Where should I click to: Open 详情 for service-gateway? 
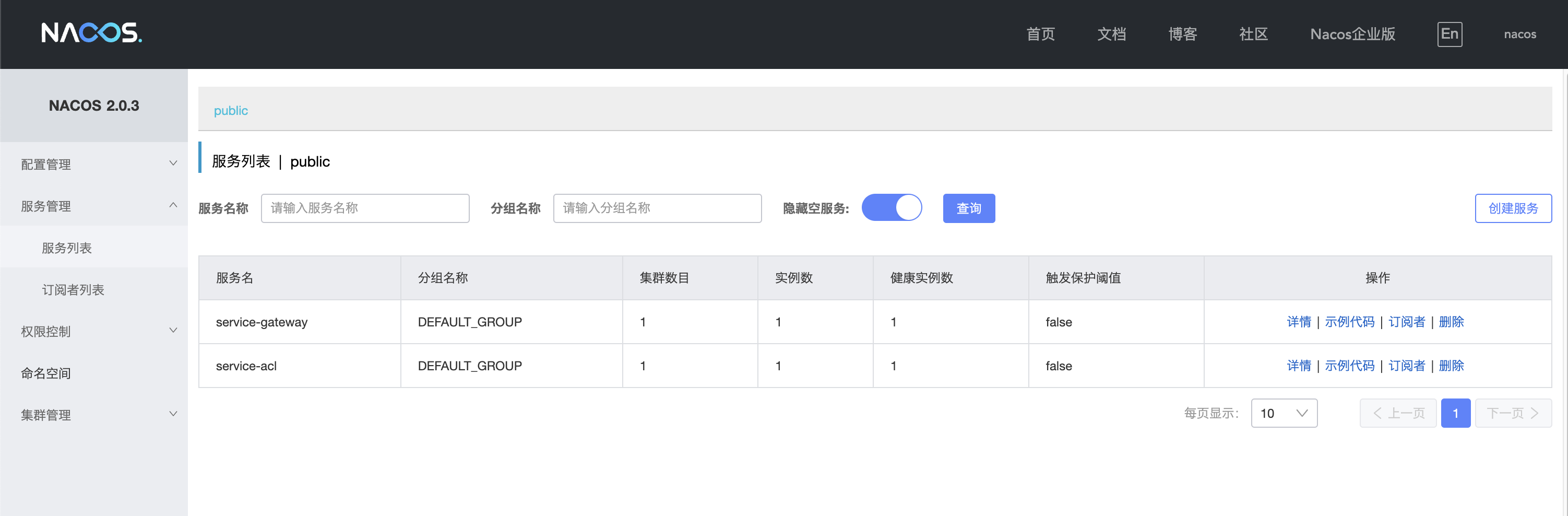coord(1298,322)
